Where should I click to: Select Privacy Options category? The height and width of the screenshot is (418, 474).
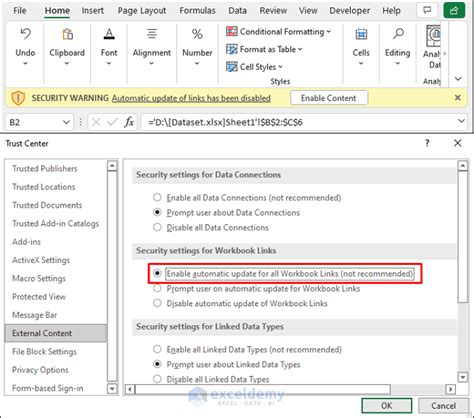(40, 370)
